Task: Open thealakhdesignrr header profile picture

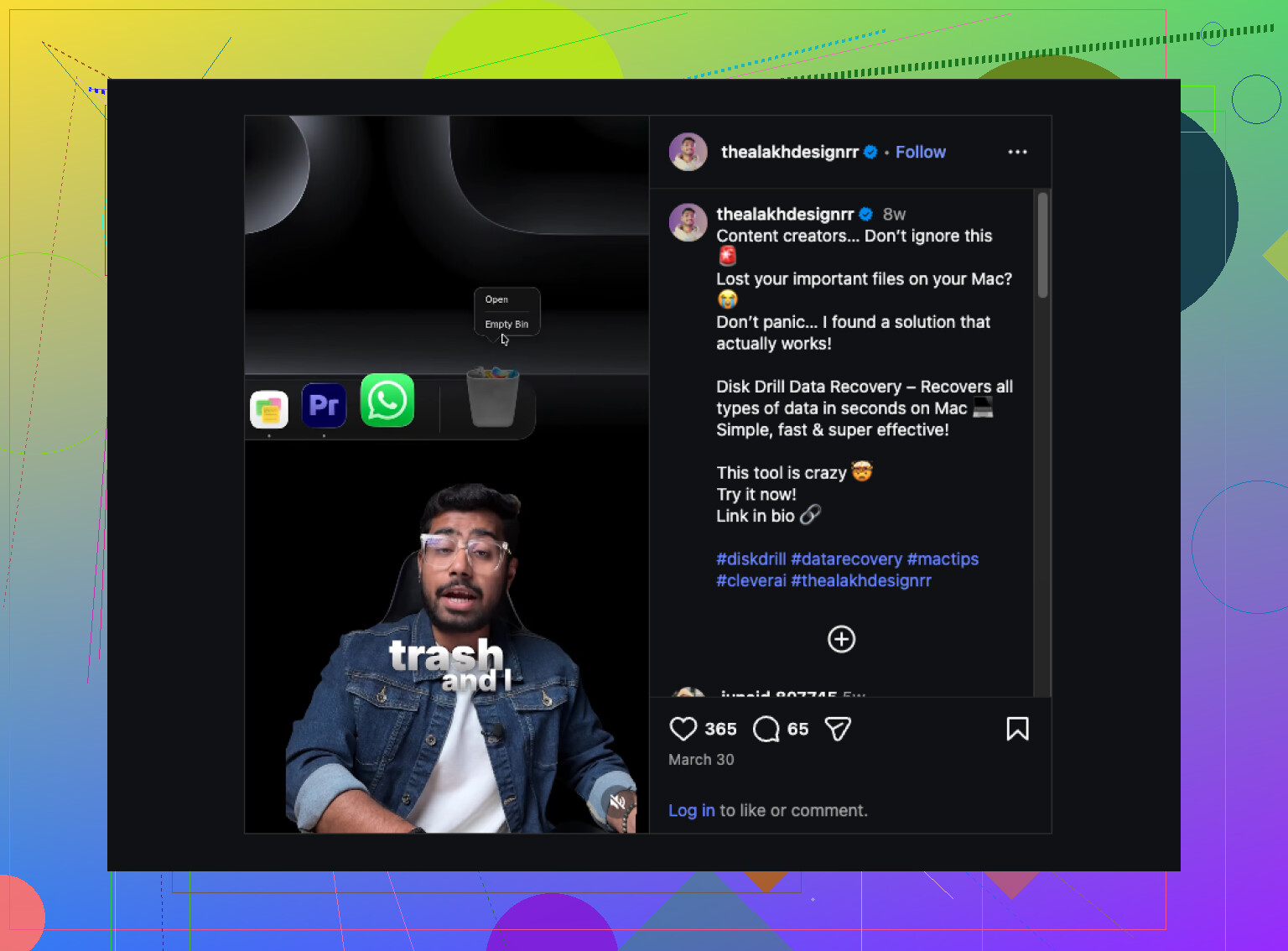Action: tap(688, 152)
